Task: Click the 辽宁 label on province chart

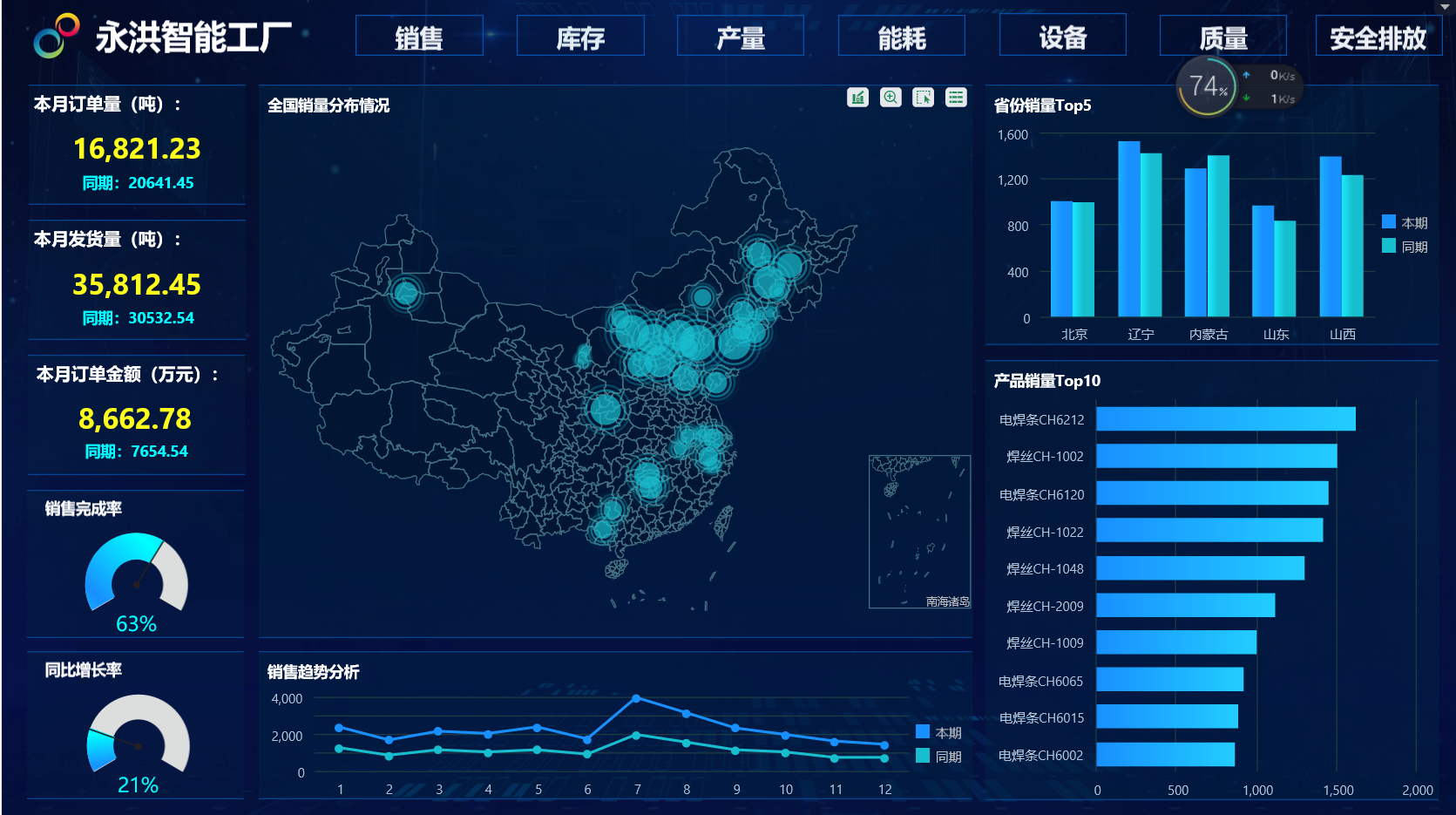Action: [x=1141, y=335]
